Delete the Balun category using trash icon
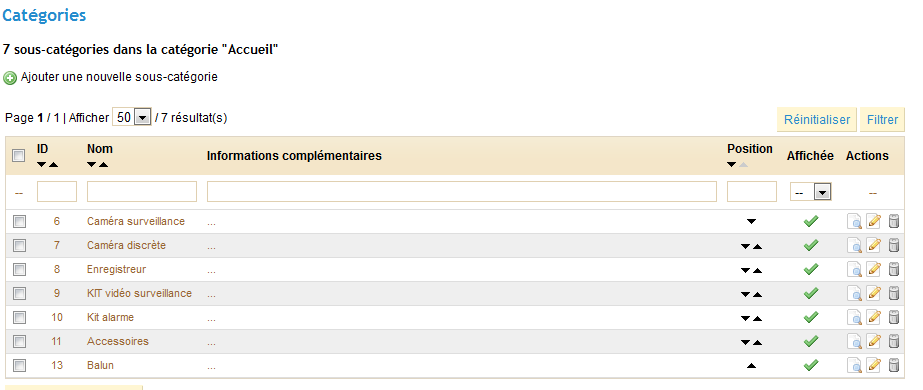The width and height of the screenshot is (923, 390). point(894,365)
